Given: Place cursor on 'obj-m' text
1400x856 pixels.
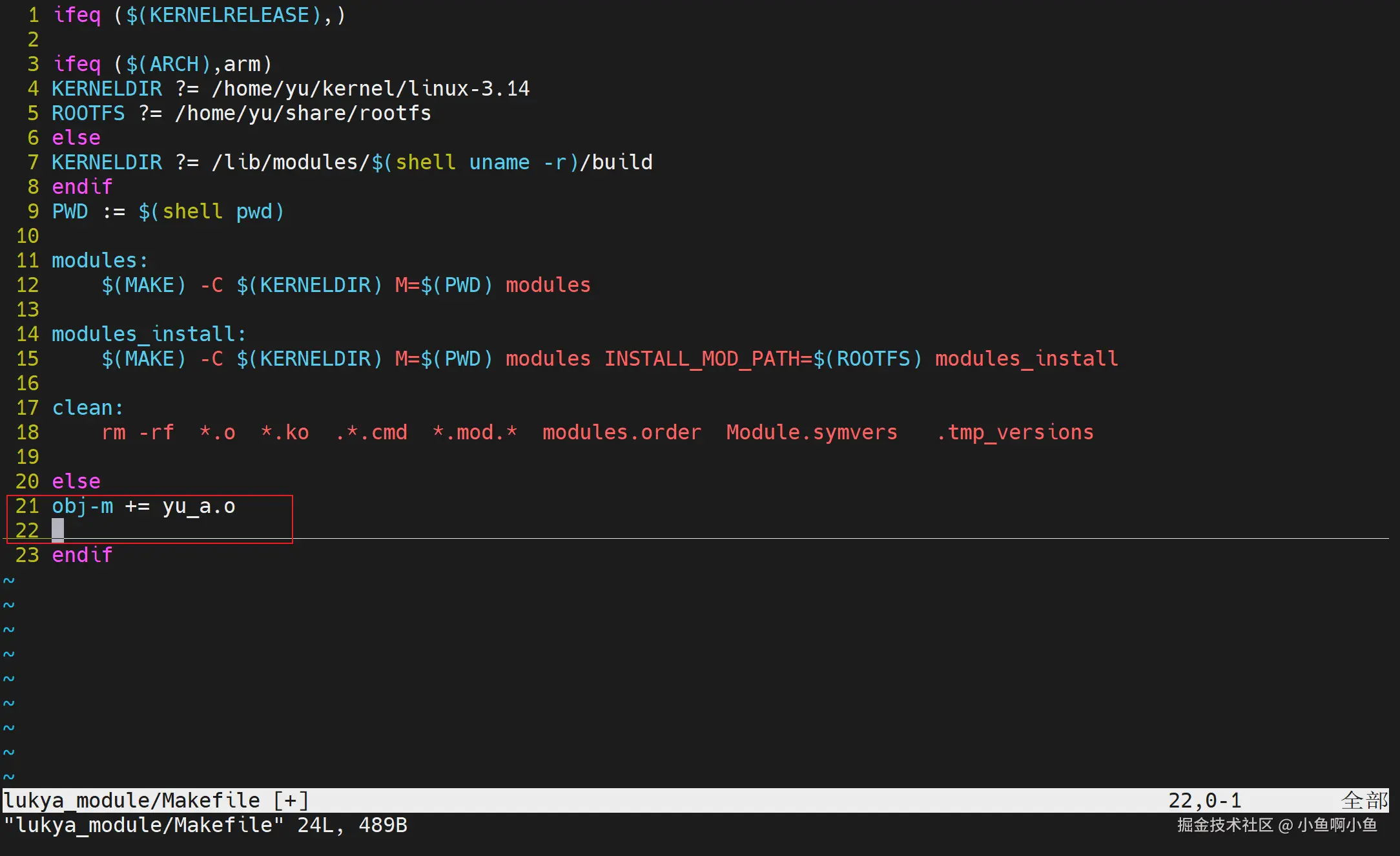Looking at the screenshot, I should [82, 506].
